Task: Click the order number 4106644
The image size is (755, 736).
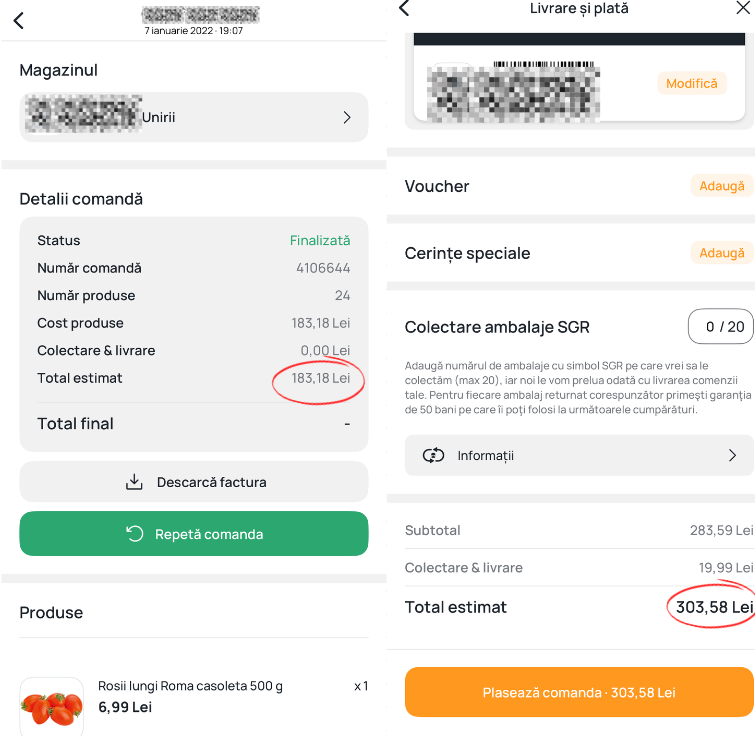Action: tap(323, 268)
